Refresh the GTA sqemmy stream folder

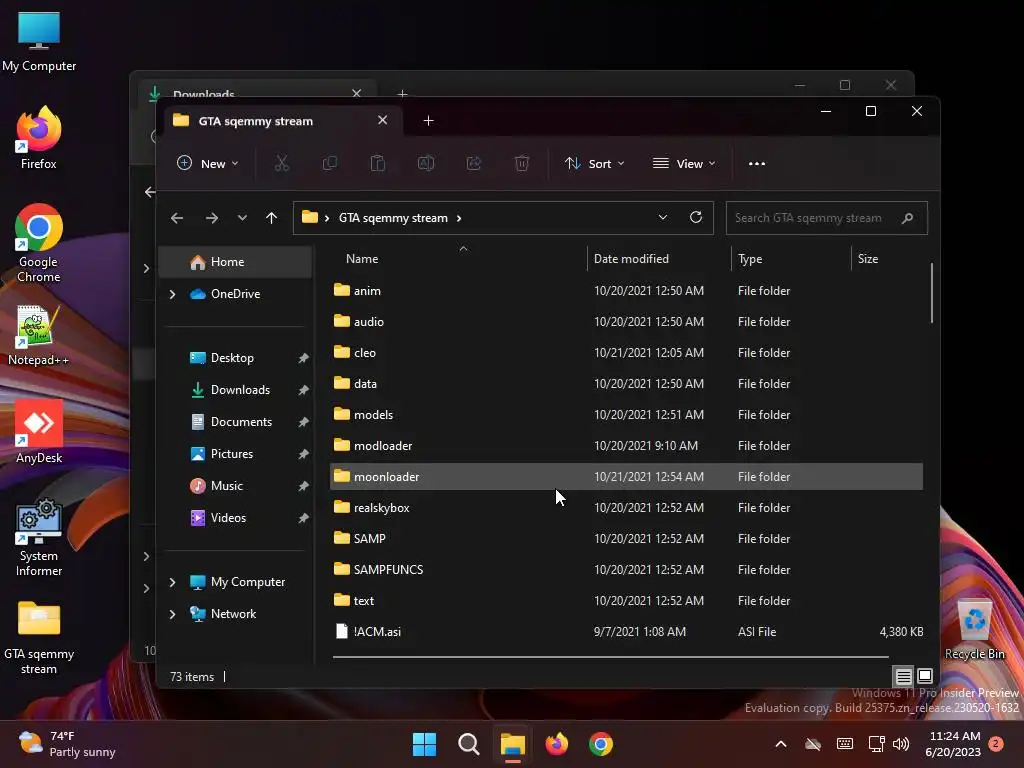(696, 217)
